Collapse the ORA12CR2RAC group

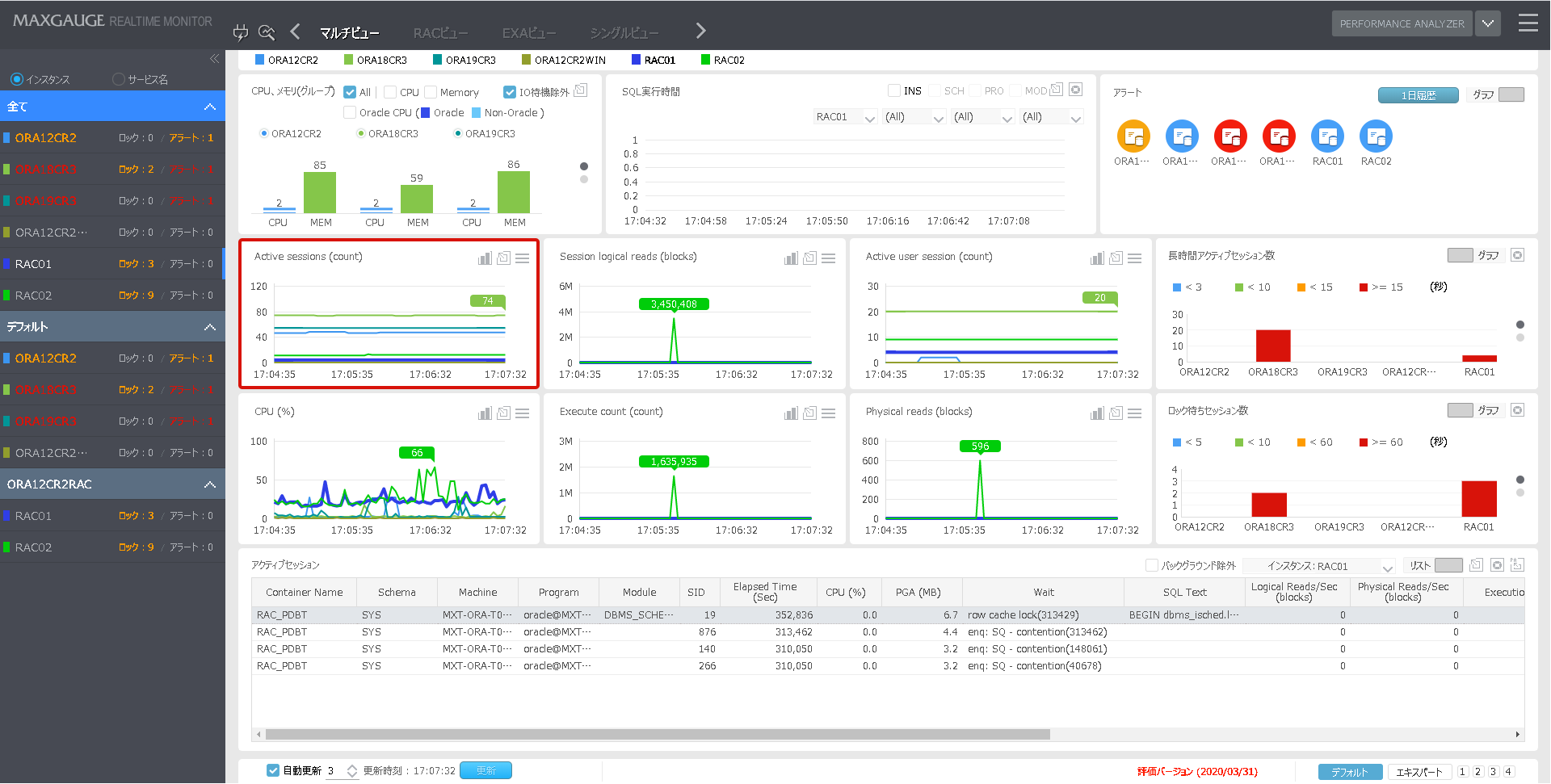coord(210,484)
